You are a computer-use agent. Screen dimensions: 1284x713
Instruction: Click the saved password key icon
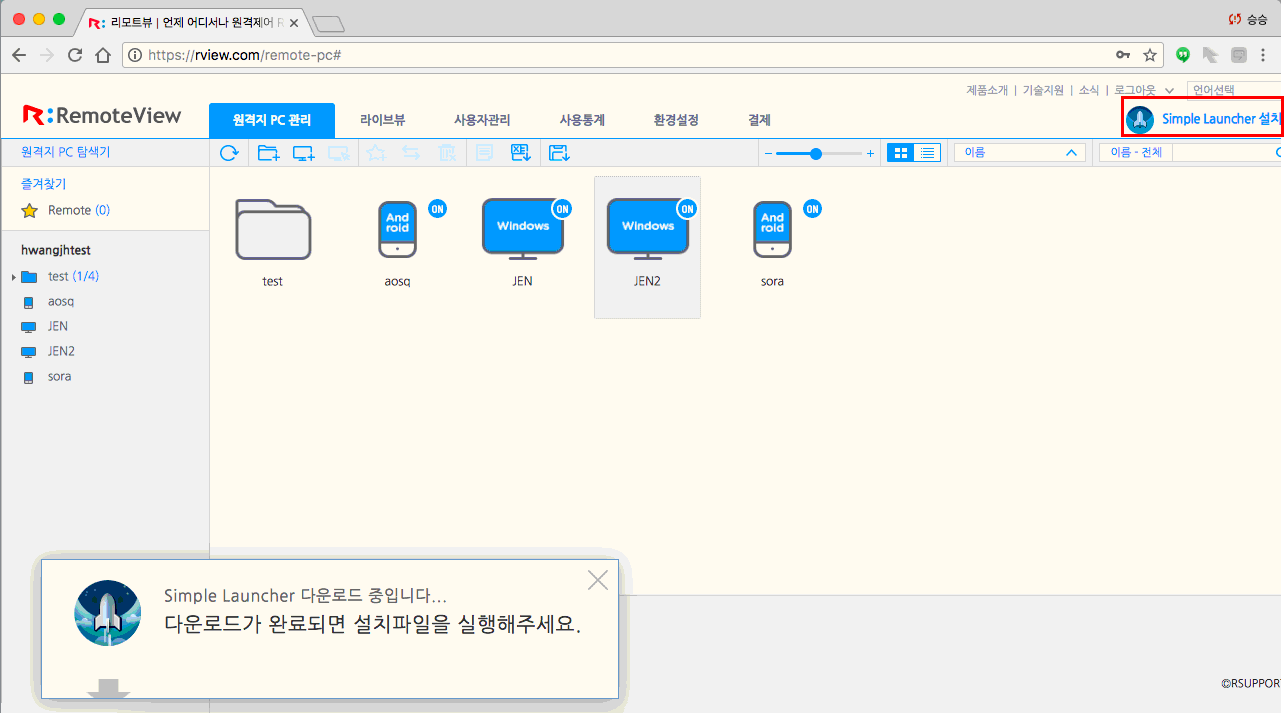[1123, 55]
